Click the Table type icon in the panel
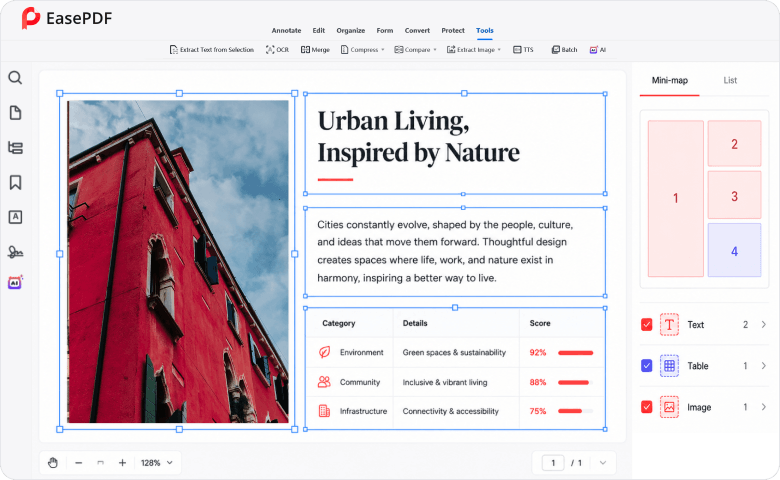780x480 pixels. tap(670, 366)
